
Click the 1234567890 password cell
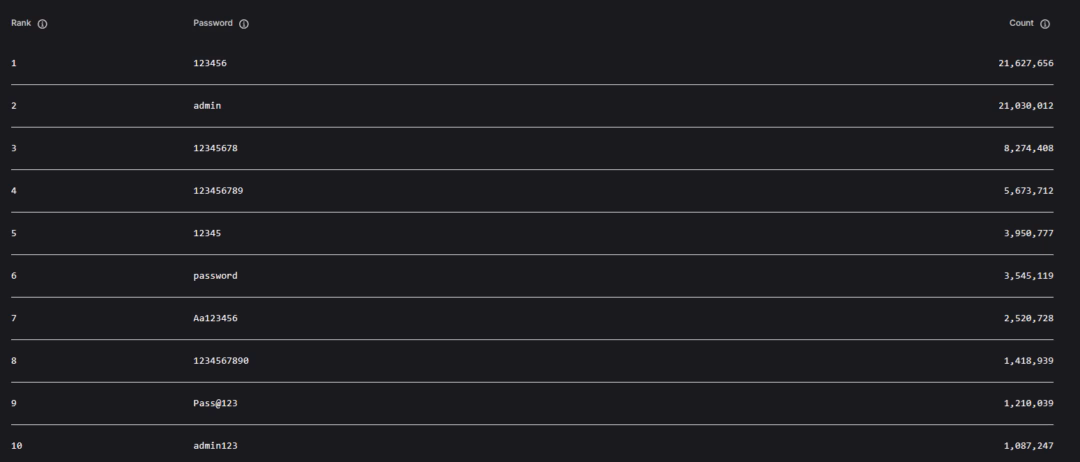coord(221,361)
